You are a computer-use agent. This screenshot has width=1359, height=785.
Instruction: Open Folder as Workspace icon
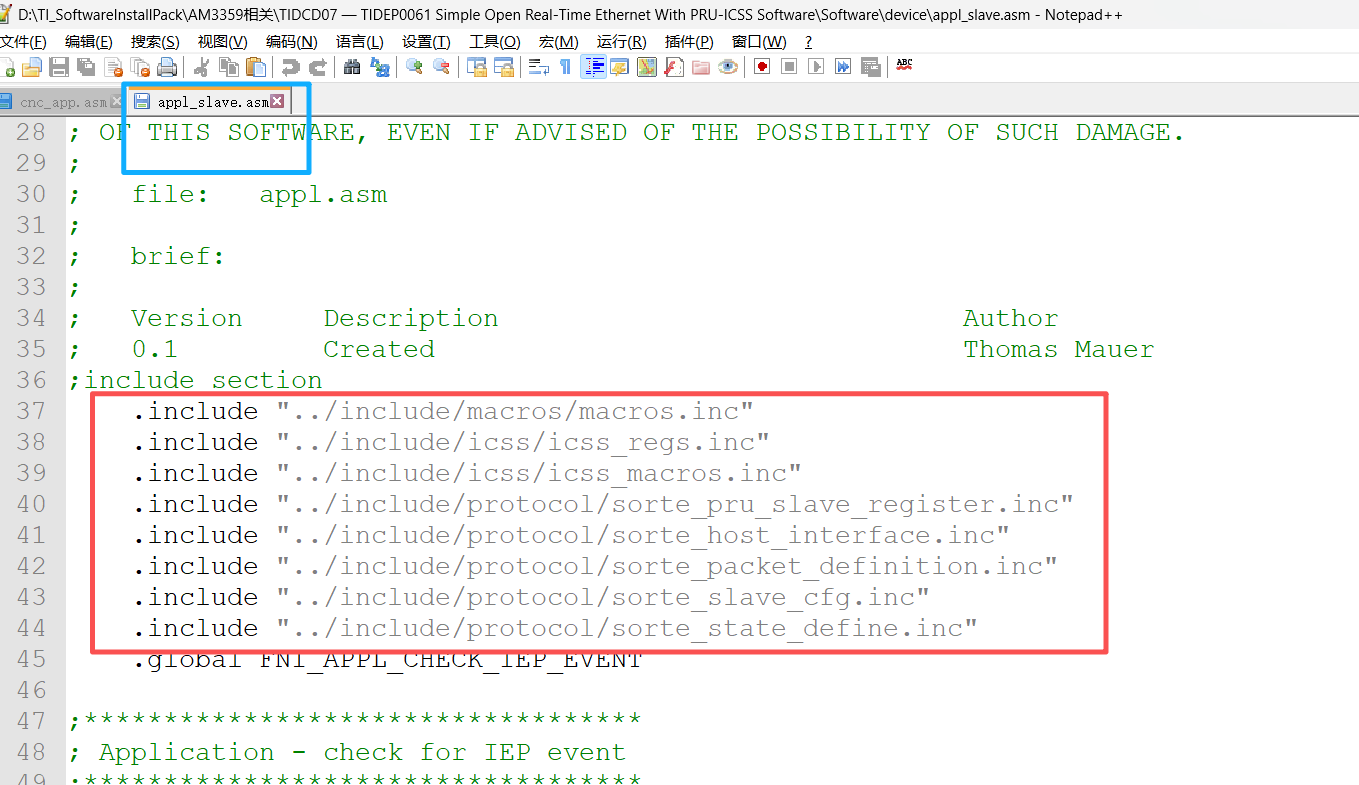click(x=701, y=67)
